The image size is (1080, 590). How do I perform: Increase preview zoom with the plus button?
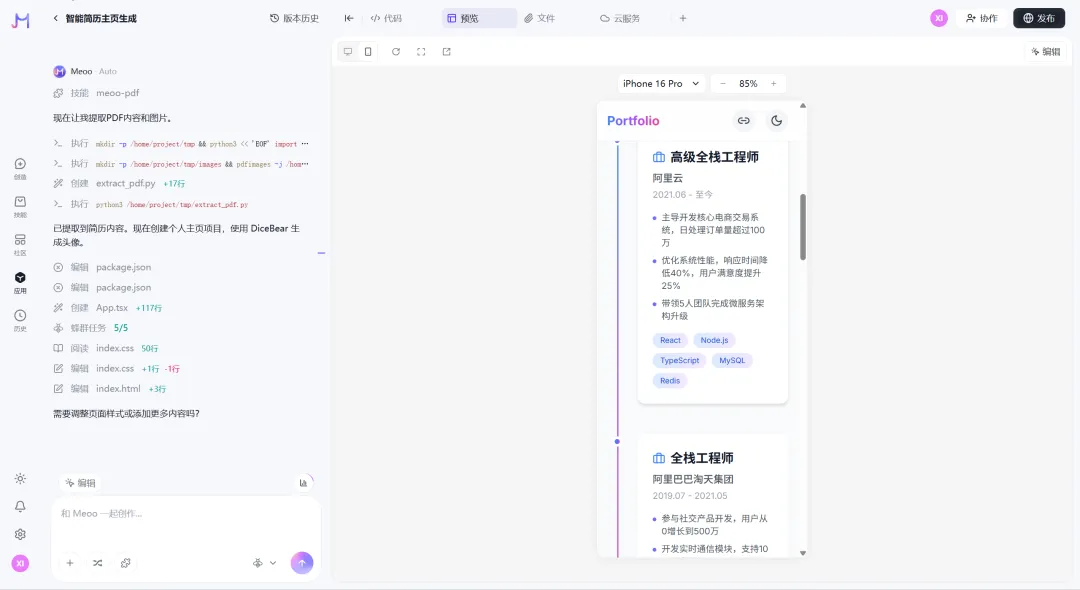pos(773,83)
